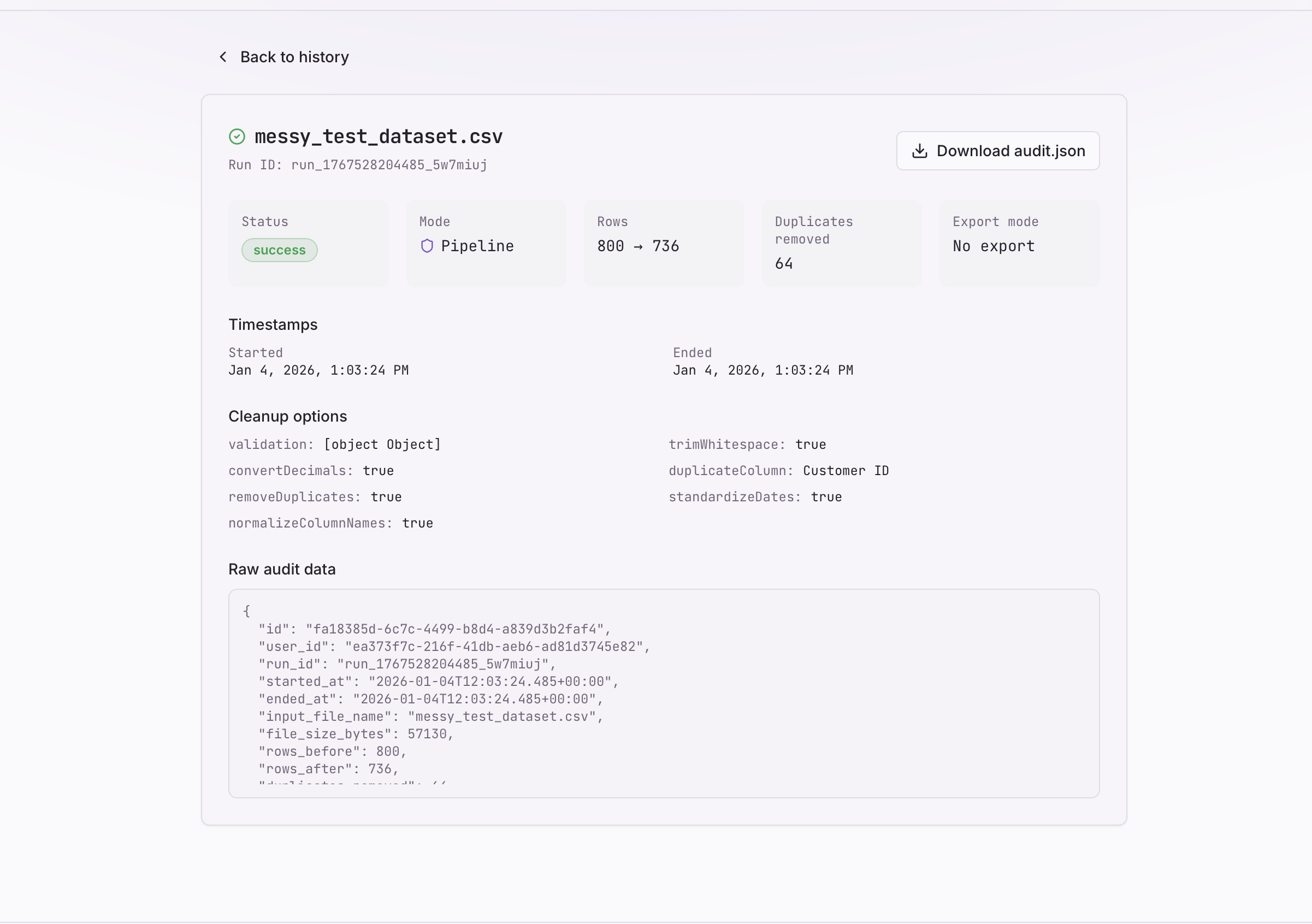Click duplicateColumn Customer ID value
The image size is (1312, 924).
click(846, 471)
